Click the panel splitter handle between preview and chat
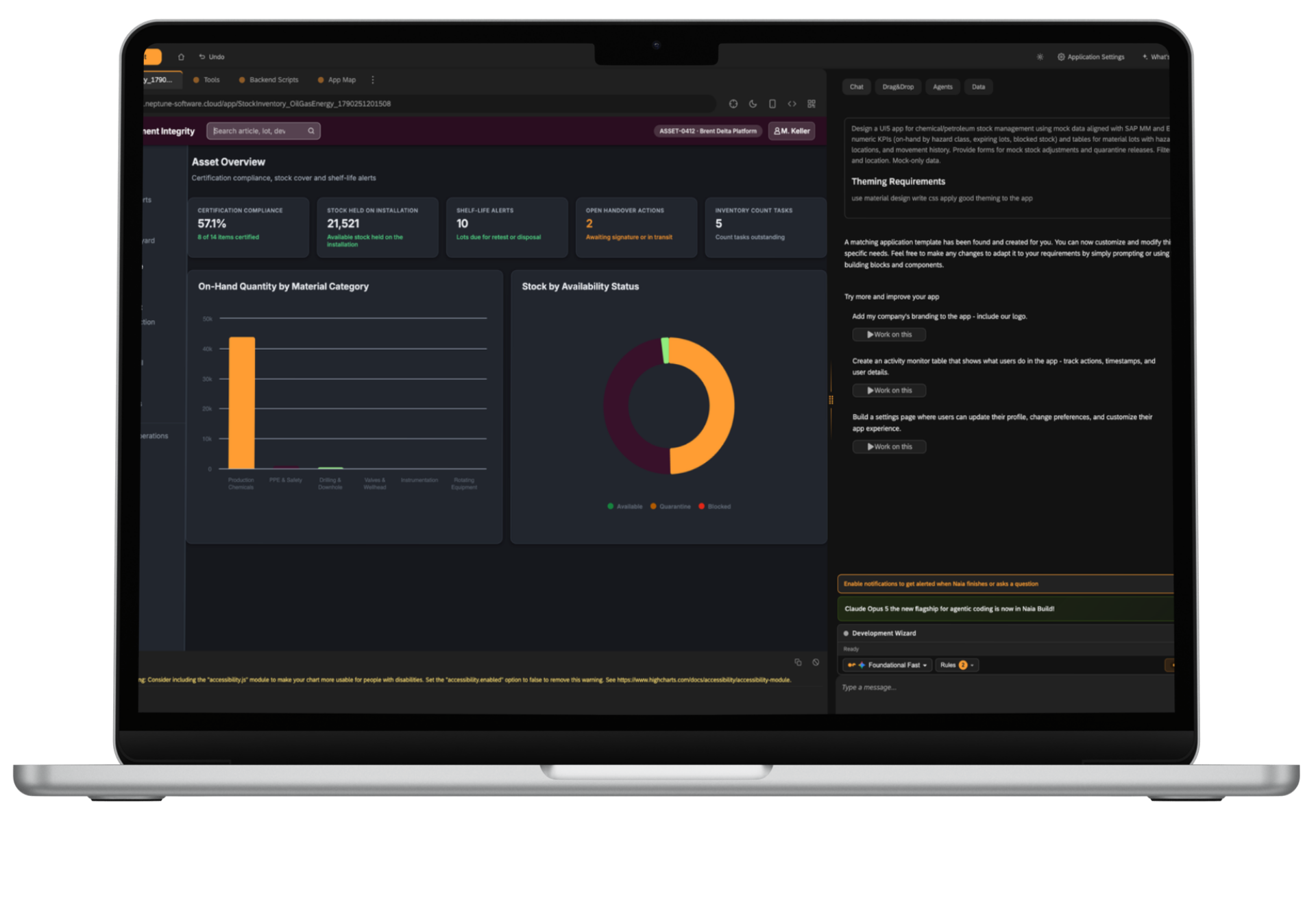The width and height of the screenshot is (1316, 903). click(x=831, y=400)
